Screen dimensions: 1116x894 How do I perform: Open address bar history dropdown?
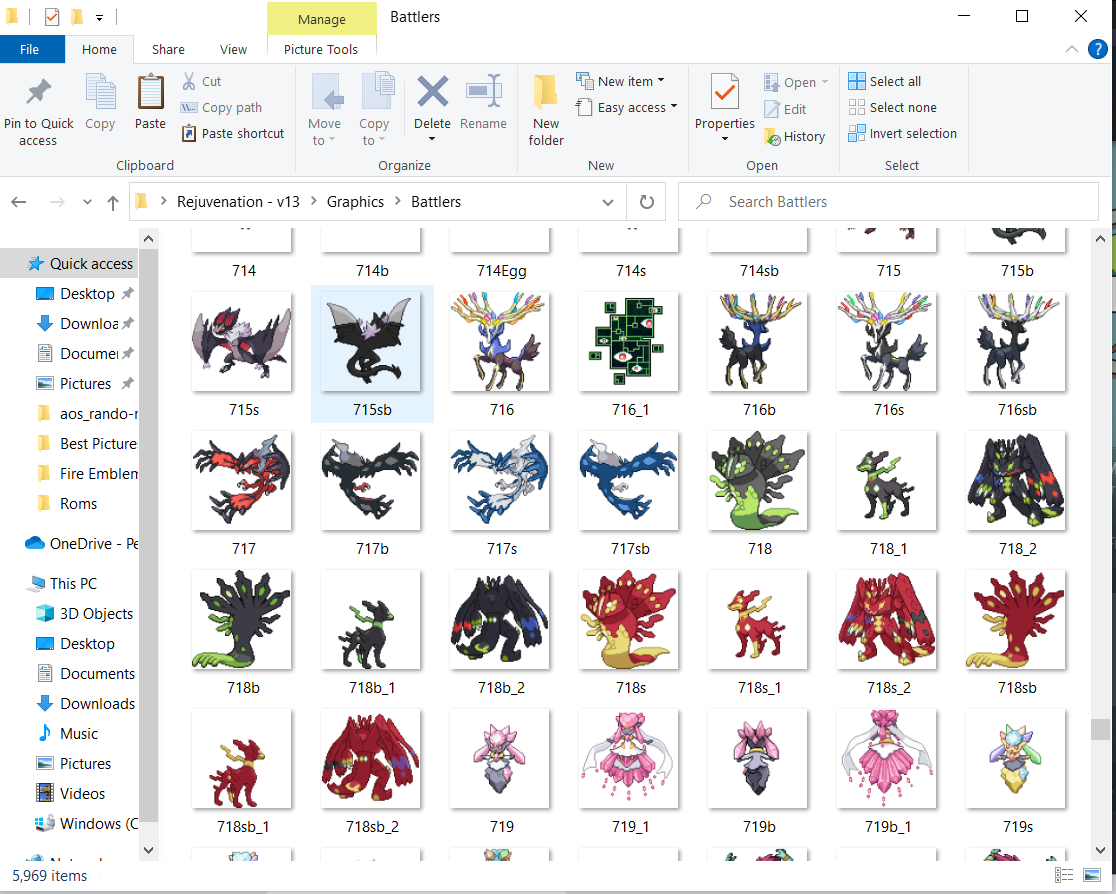608,202
